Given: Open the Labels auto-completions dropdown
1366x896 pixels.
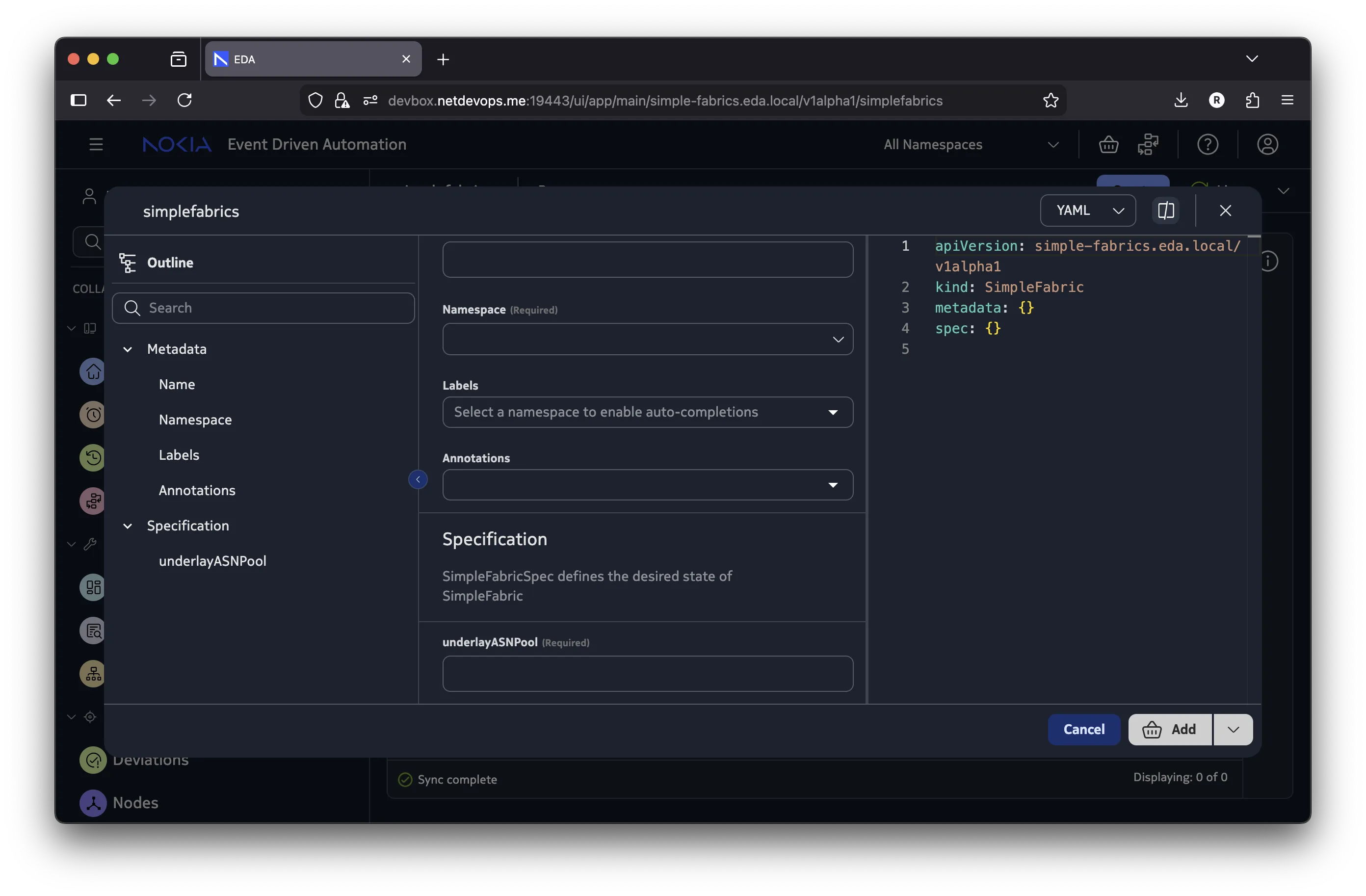Looking at the screenshot, I should [647, 412].
